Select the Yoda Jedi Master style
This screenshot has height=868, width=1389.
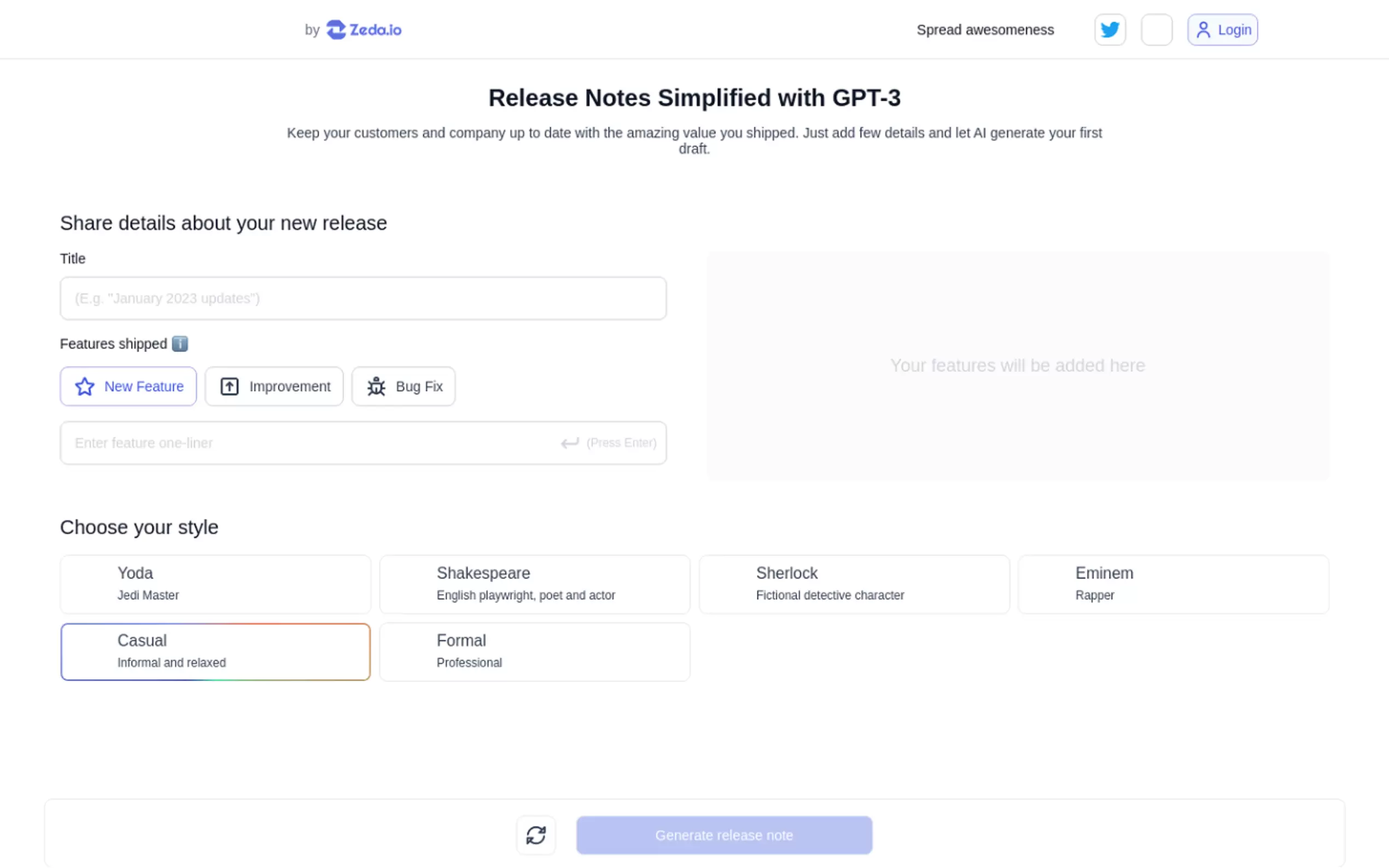click(215, 584)
